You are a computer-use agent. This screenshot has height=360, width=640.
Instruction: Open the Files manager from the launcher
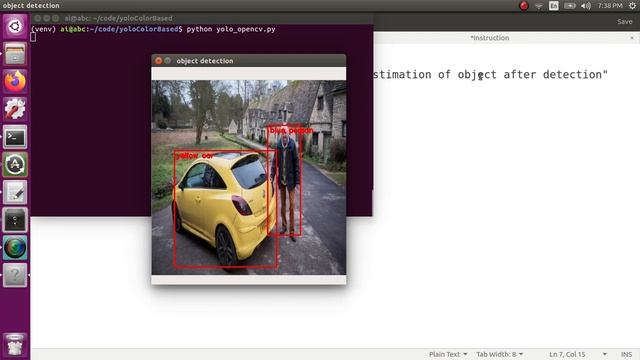pos(15,54)
